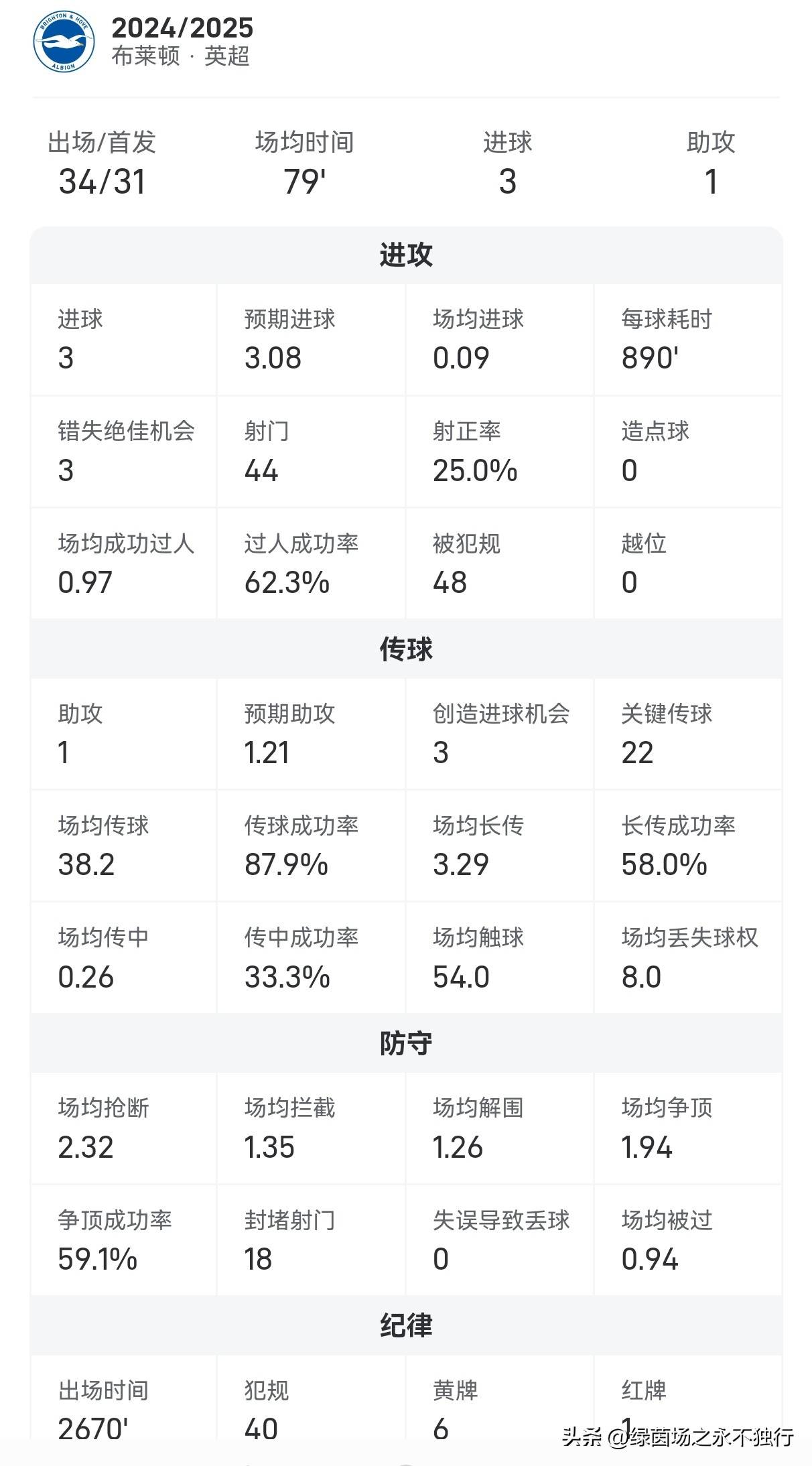Tap the 传球成功率 87.9% cell
The image size is (812, 1466).
click(311, 846)
